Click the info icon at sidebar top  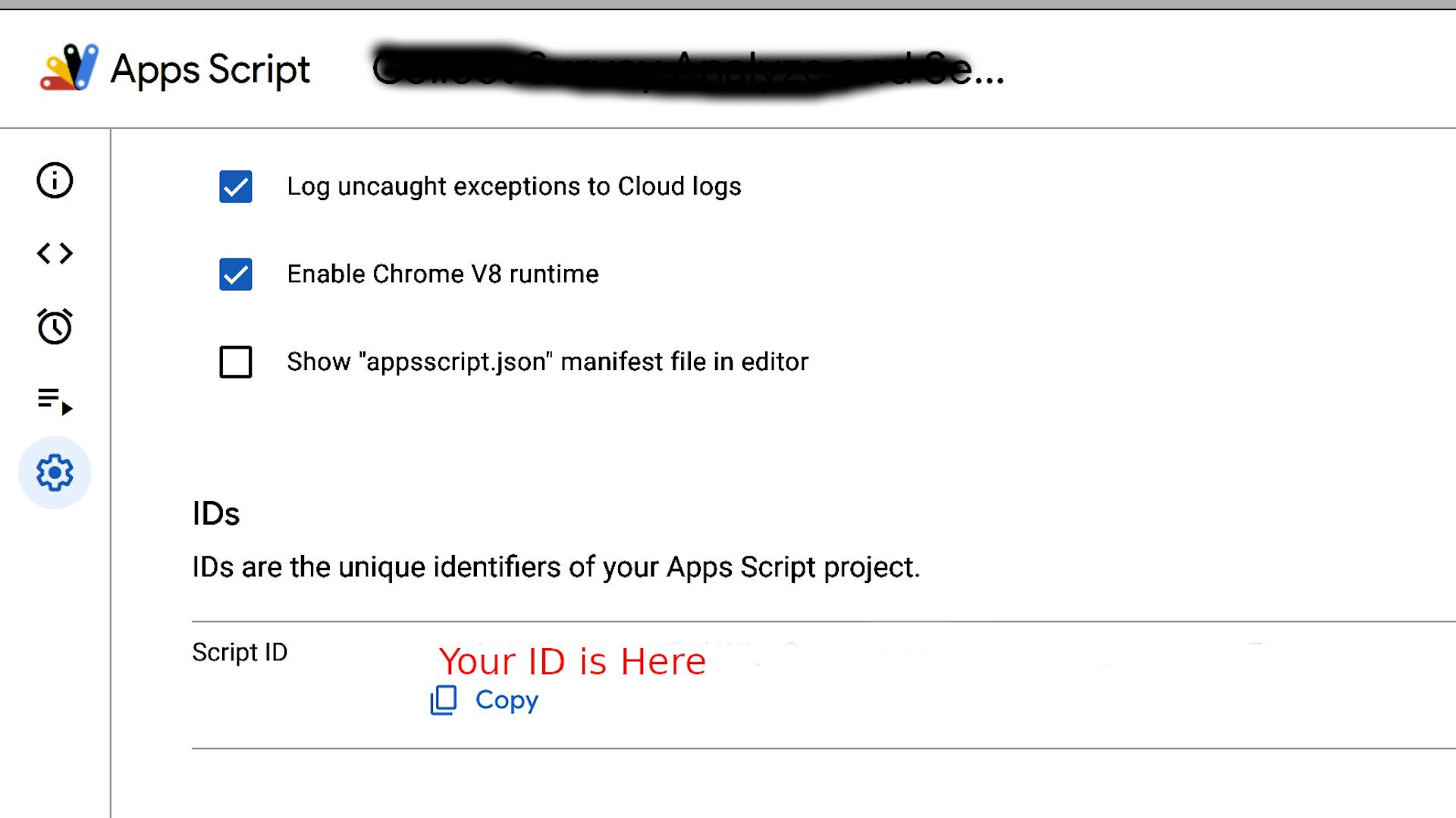54,181
